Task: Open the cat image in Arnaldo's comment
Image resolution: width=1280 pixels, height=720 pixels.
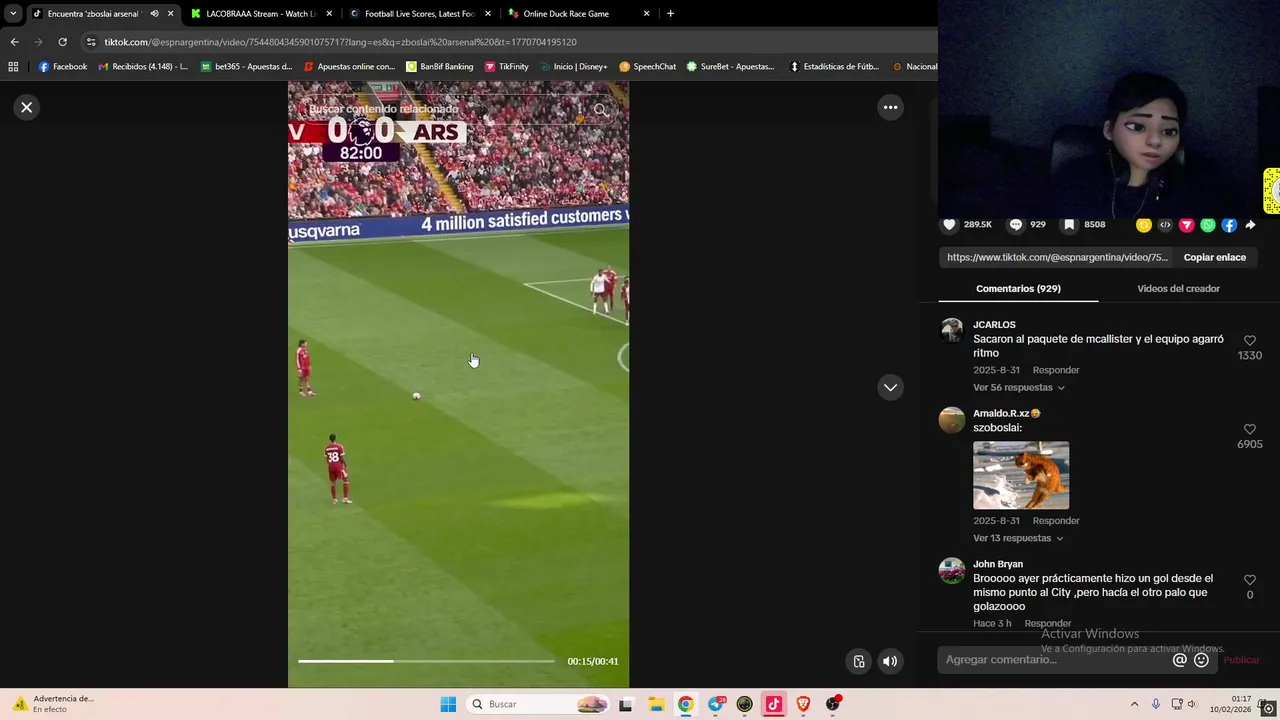Action: pyautogui.click(x=1021, y=475)
